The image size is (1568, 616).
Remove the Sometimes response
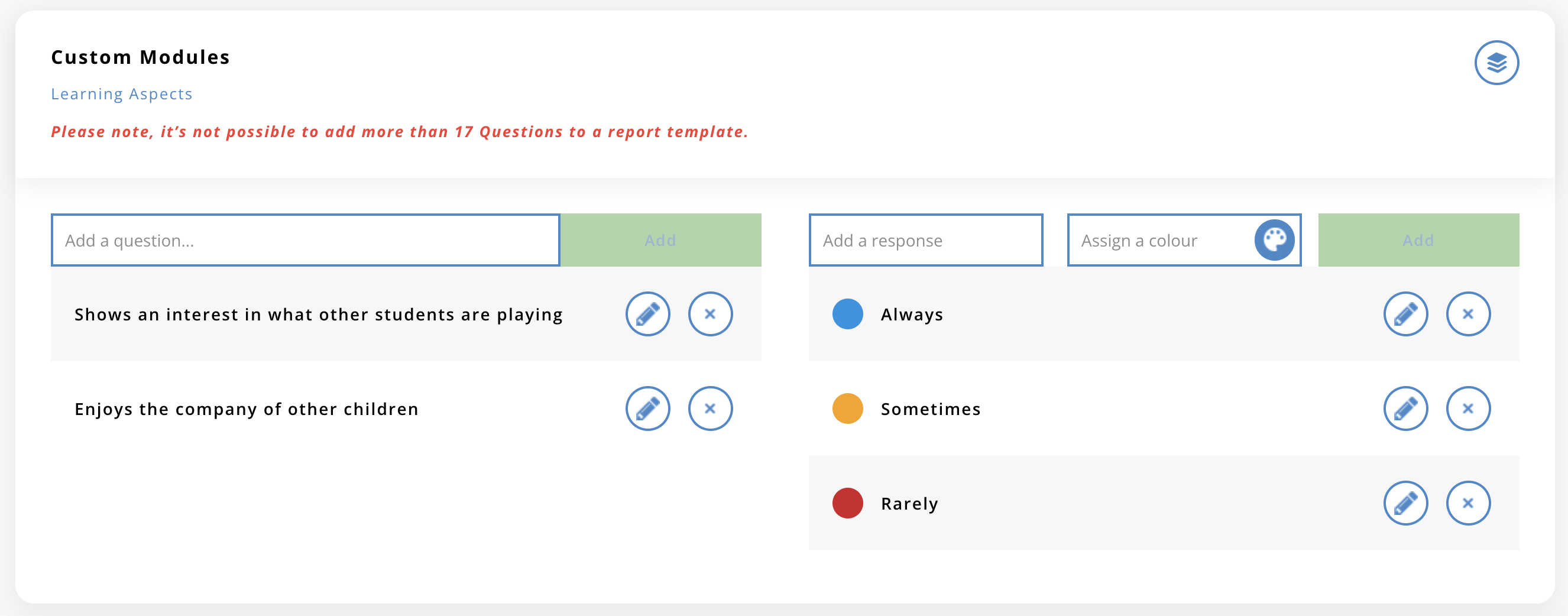coord(1468,408)
